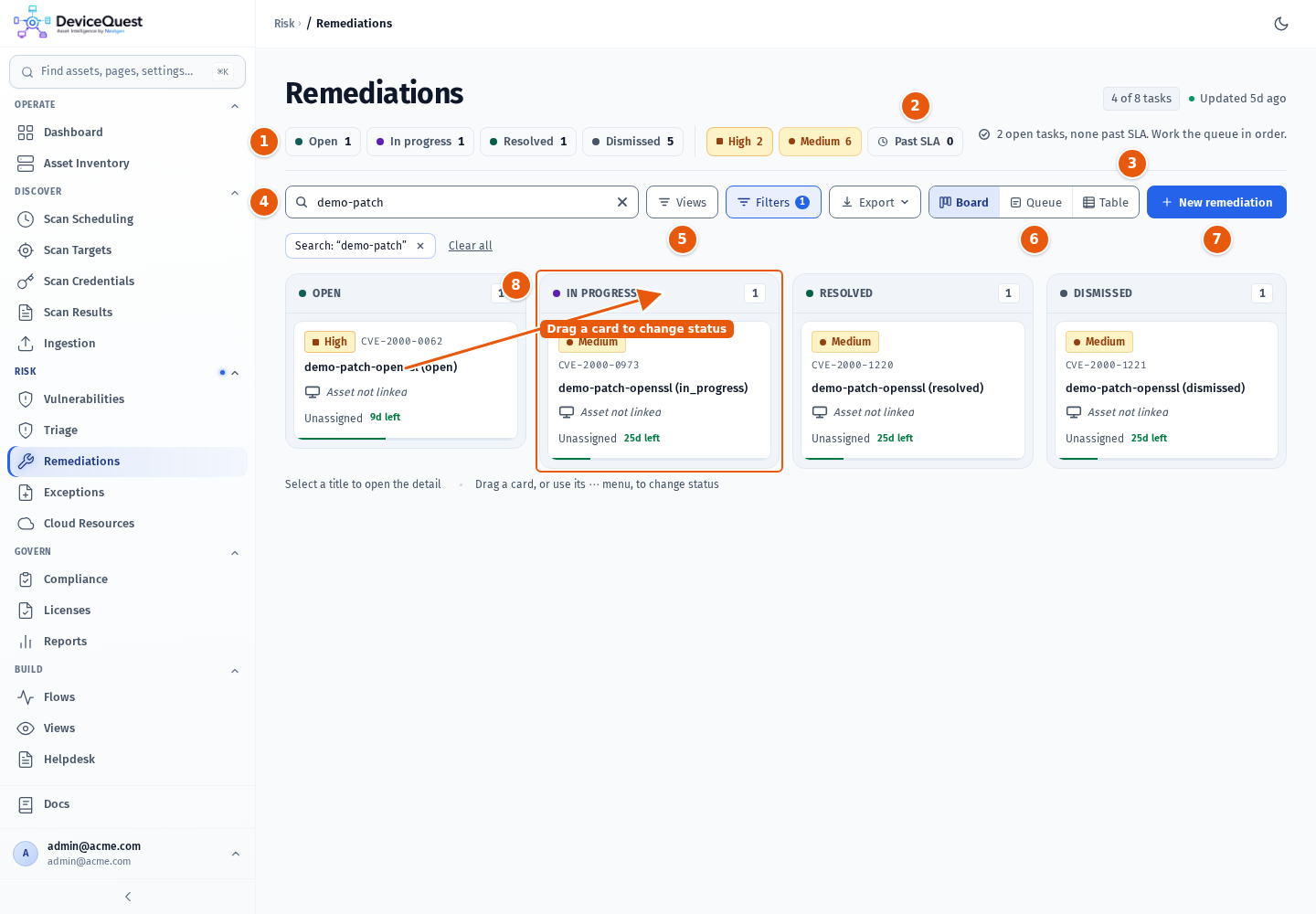Collapse the DISCOVER sidebar section

coord(235,193)
